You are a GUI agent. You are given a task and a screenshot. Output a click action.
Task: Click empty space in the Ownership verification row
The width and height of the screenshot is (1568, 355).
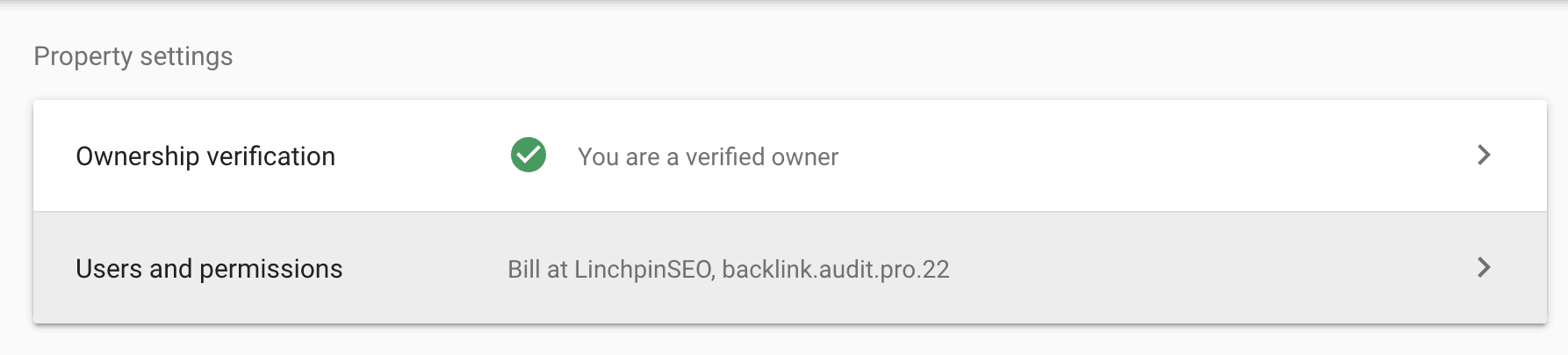[1141, 156]
